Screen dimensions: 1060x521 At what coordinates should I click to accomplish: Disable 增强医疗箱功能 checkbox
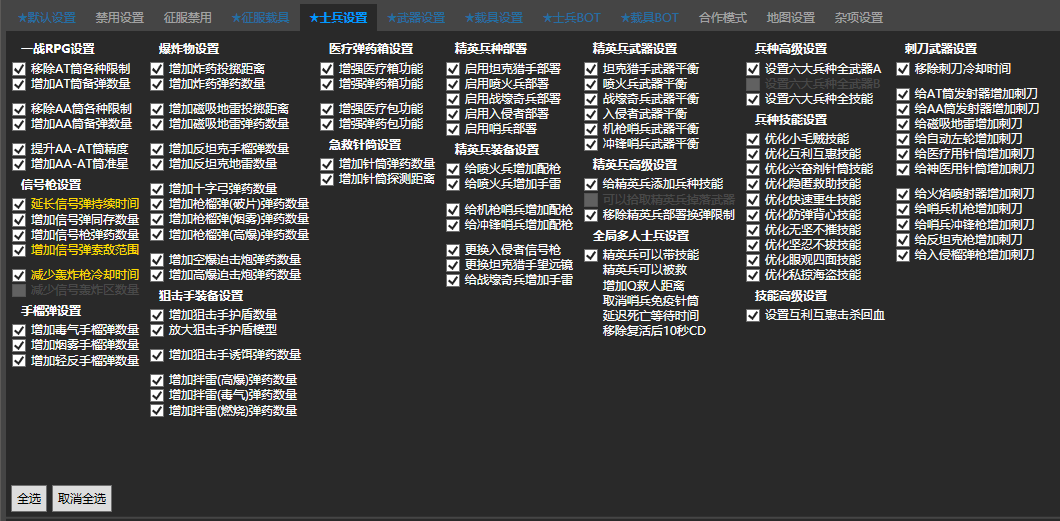[x=328, y=69]
